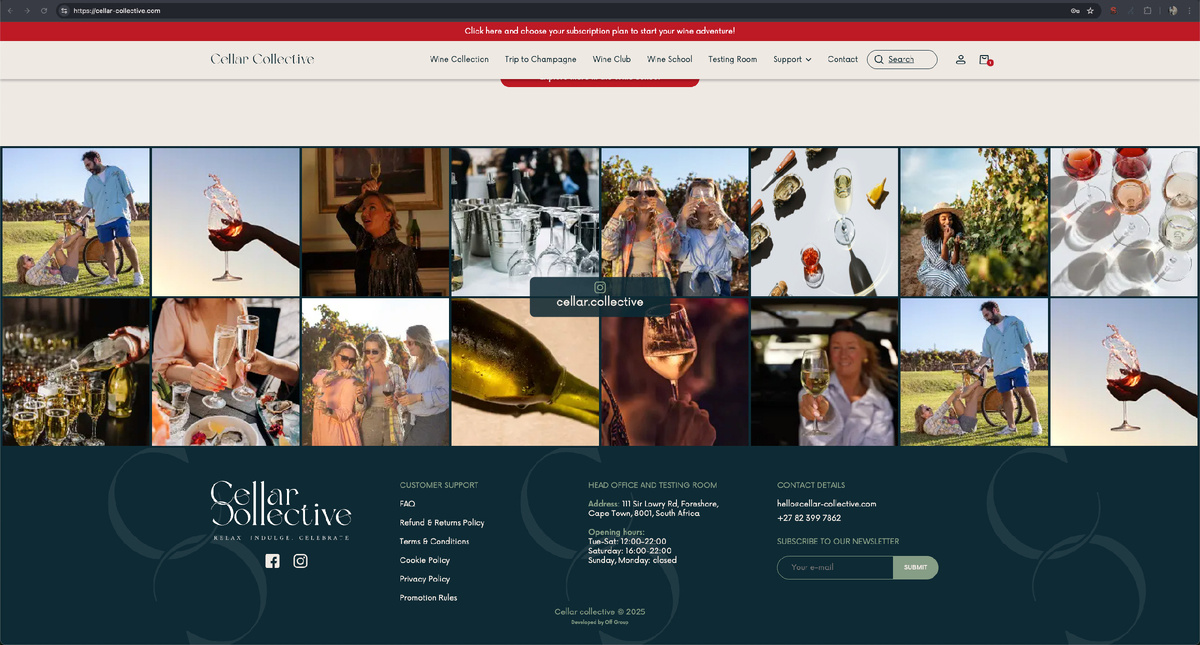Open photo of hand holding rosé glass

click(x=675, y=371)
